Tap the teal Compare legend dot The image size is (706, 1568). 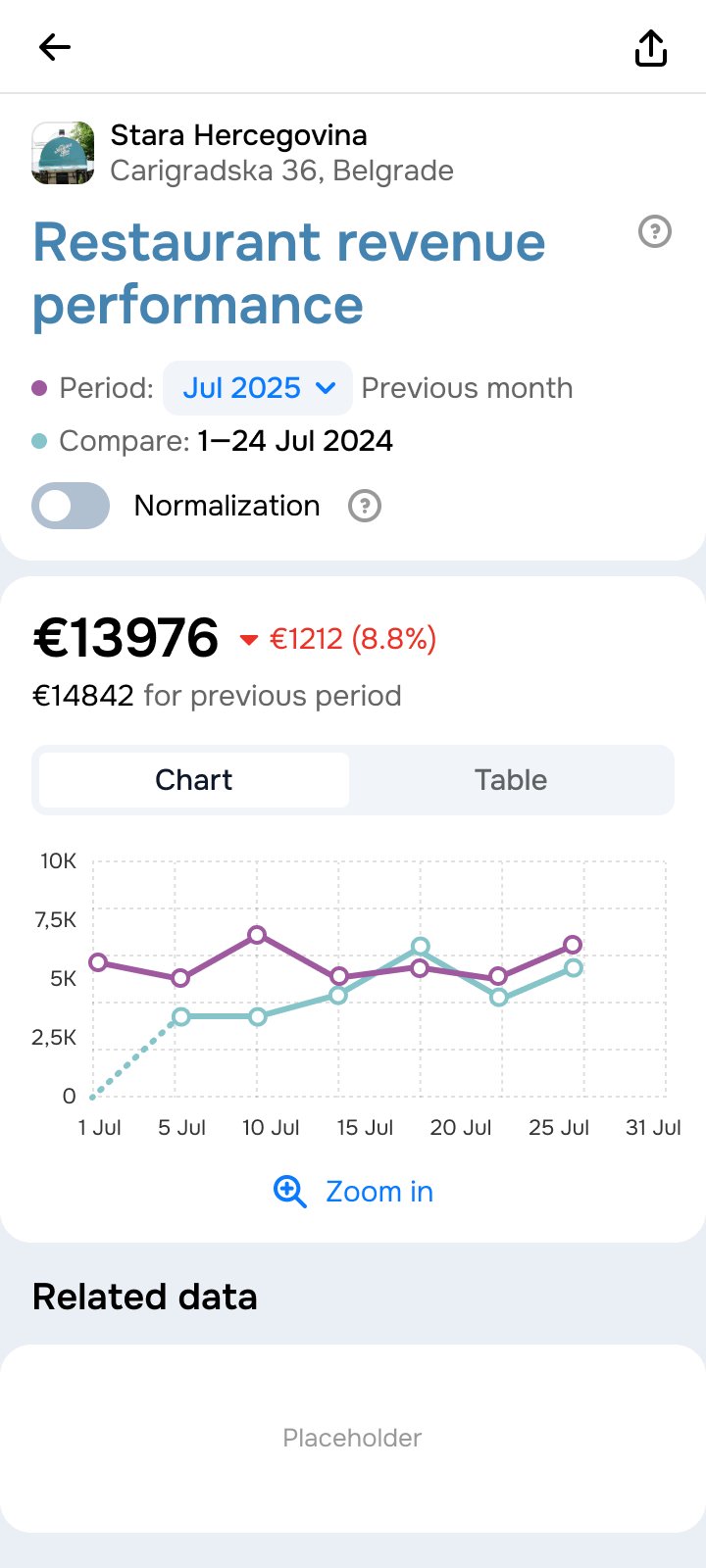(x=39, y=441)
